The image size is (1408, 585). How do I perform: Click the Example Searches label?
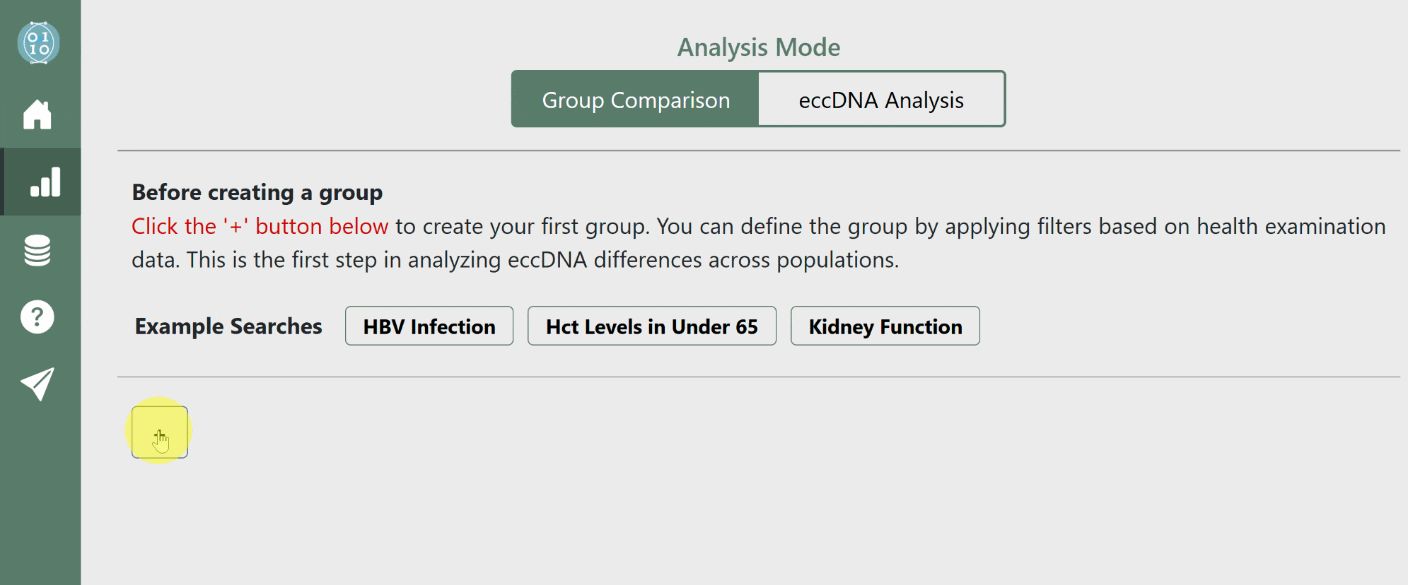click(228, 327)
